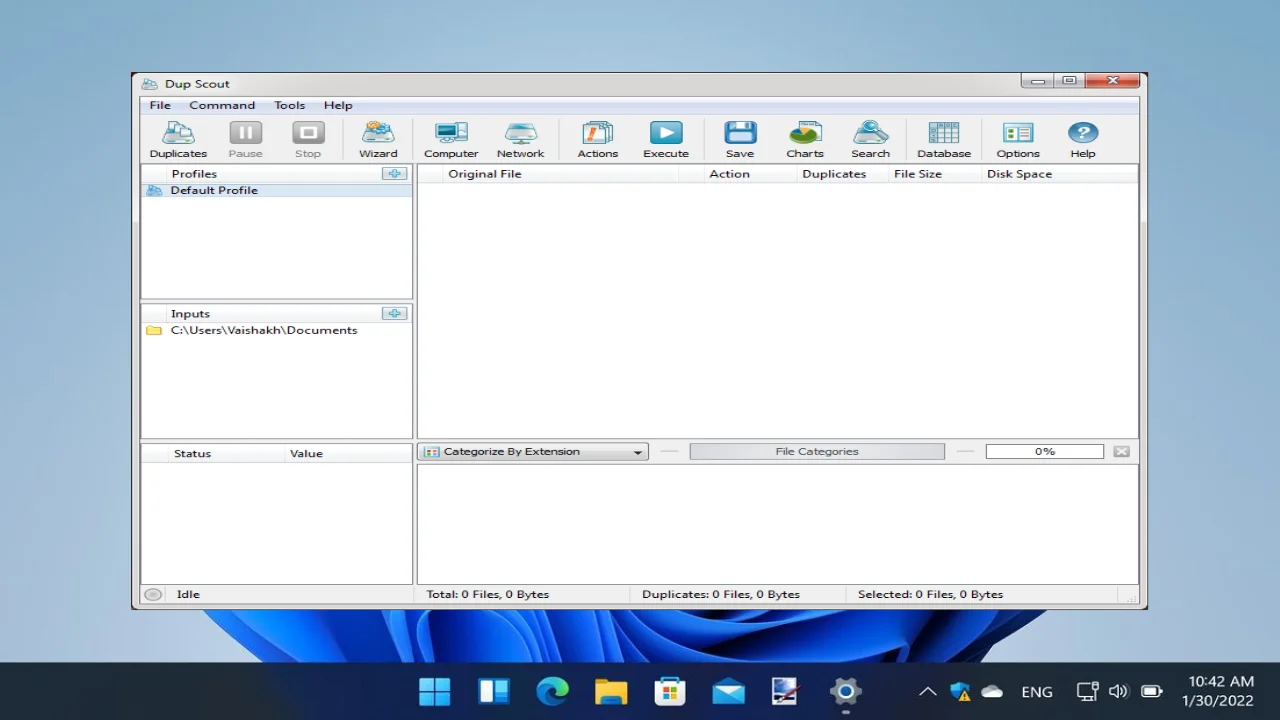Click the Save toolbar icon
Screen dimensions: 1280x720
click(x=740, y=139)
